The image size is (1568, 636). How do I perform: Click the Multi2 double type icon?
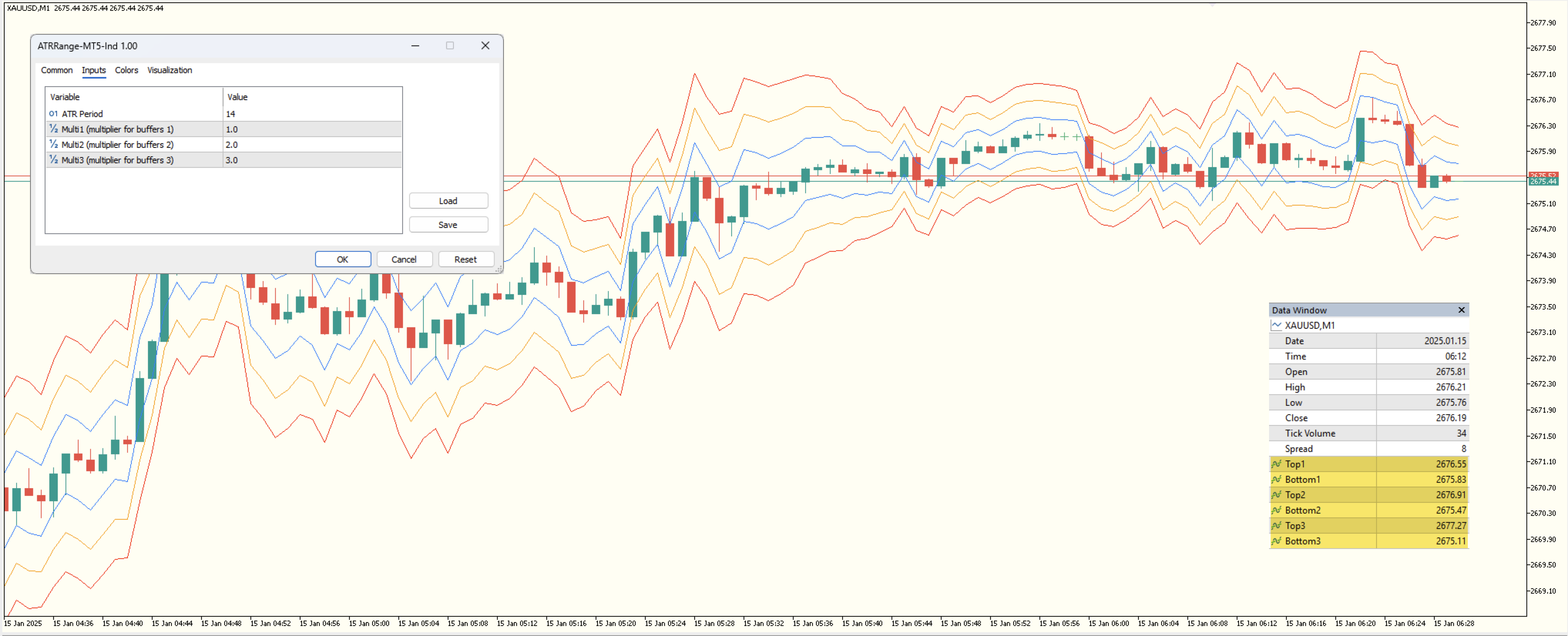tap(54, 144)
